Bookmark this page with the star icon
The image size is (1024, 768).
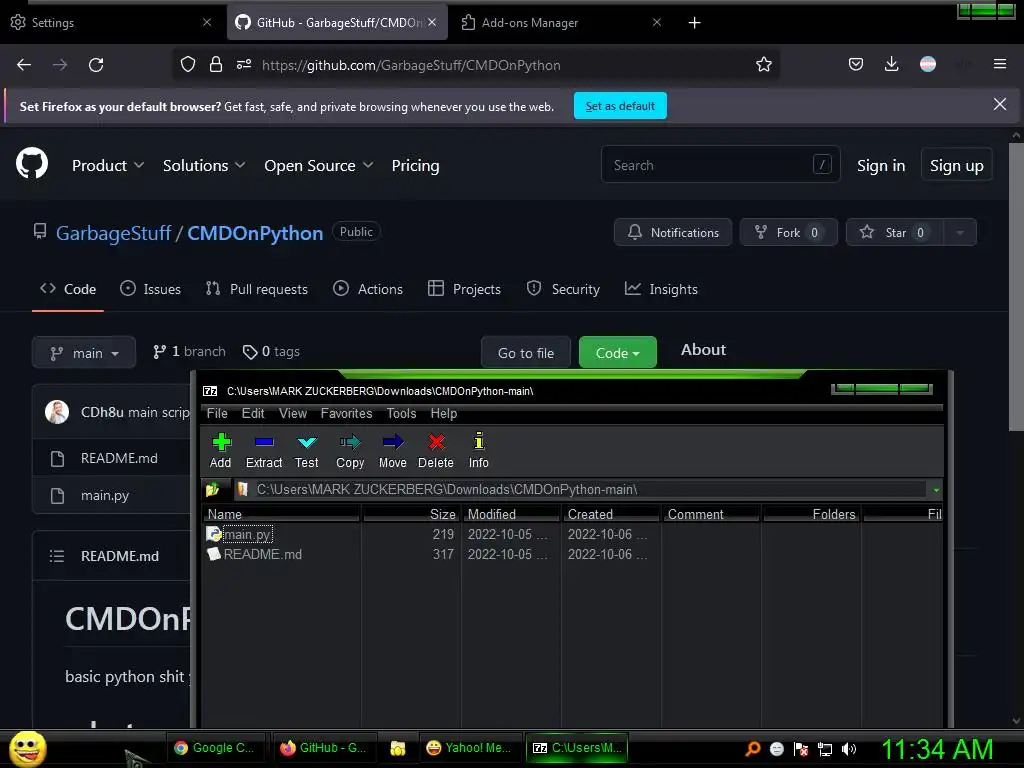(763, 65)
